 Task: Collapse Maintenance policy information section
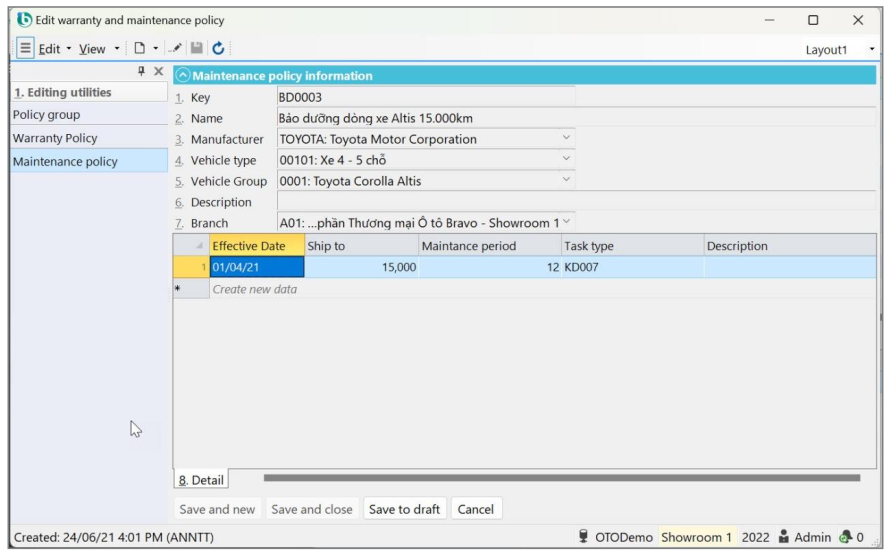(182, 76)
